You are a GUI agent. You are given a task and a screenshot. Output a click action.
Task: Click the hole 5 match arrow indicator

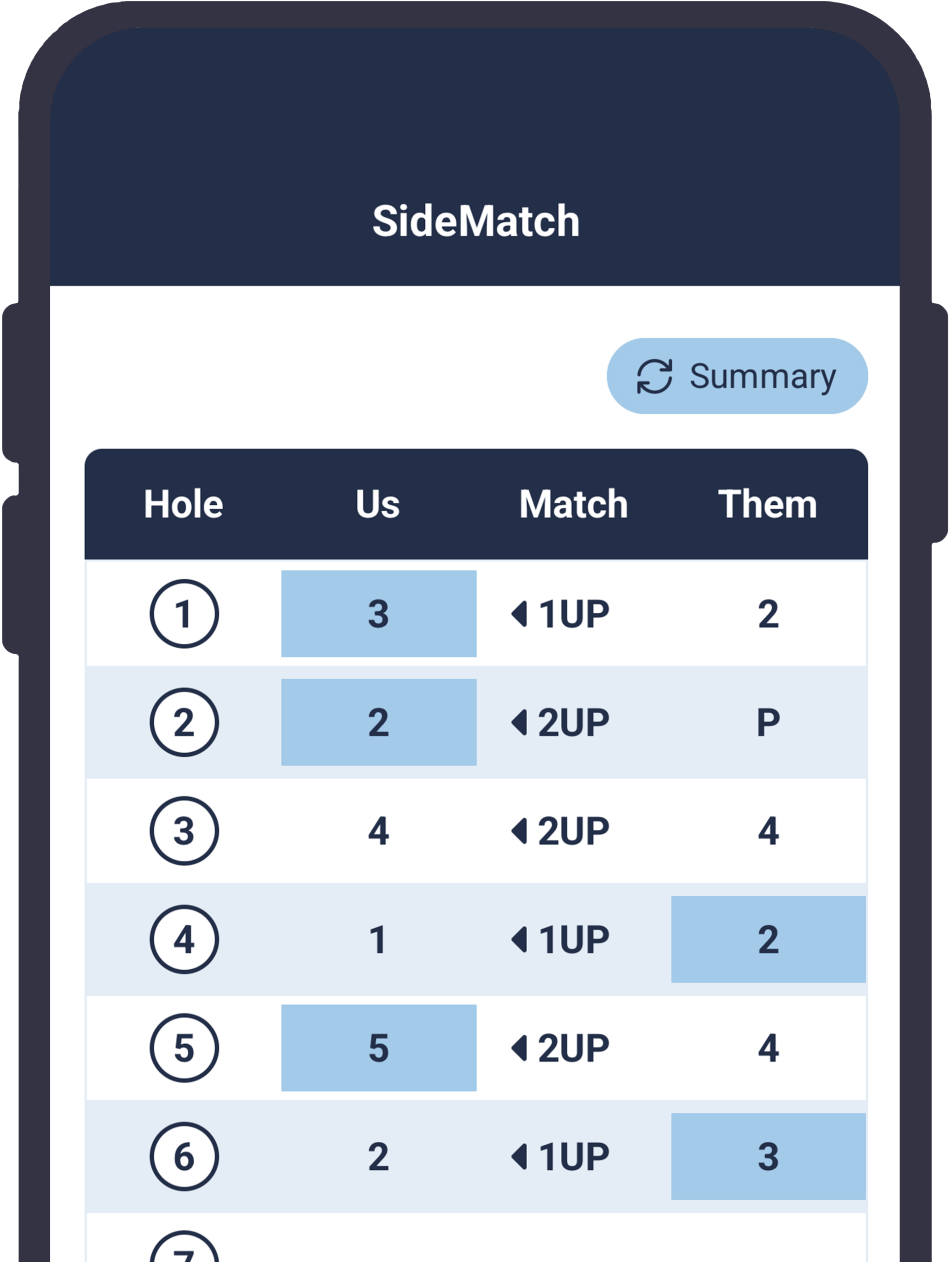pyautogui.click(x=519, y=1048)
